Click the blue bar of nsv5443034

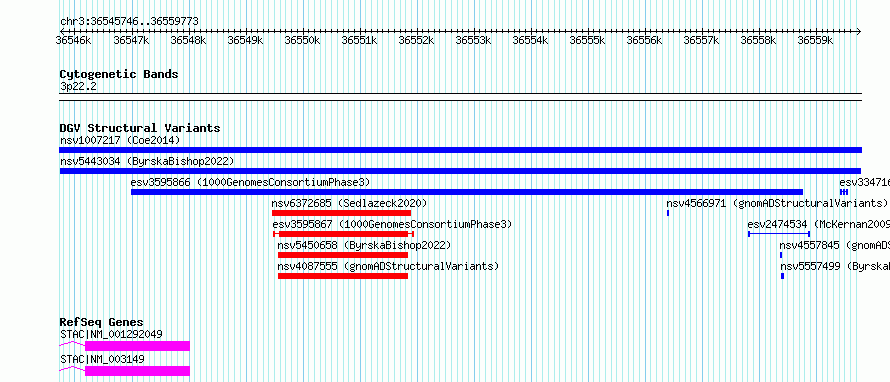click(460, 171)
